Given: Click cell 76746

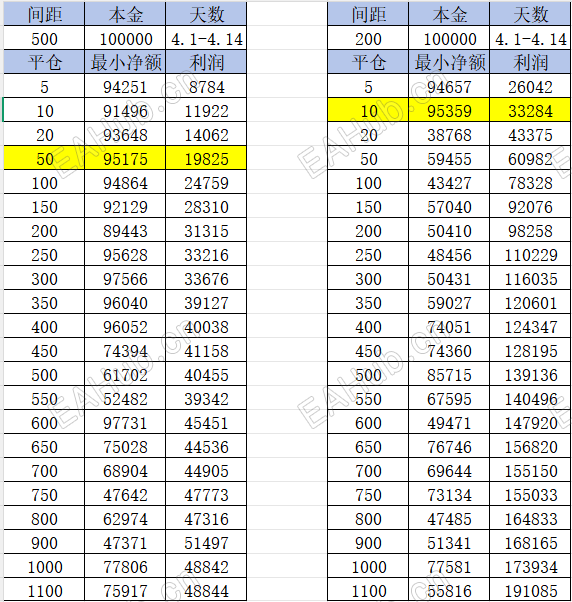Looking at the screenshot, I should pyautogui.click(x=449, y=446).
